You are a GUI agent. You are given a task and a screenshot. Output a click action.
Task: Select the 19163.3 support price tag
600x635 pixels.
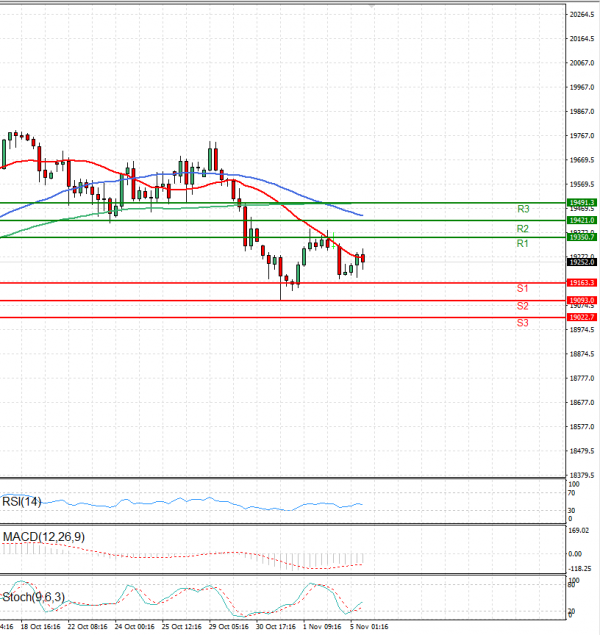pos(582,283)
